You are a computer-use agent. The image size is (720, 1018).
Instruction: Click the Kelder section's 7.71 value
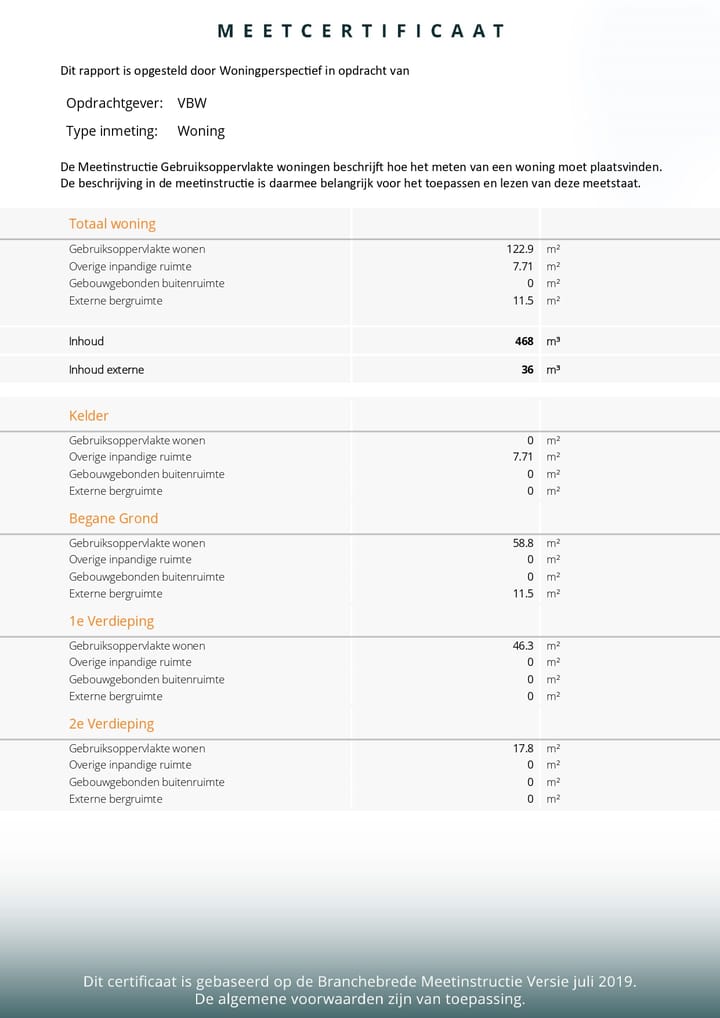point(522,457)
